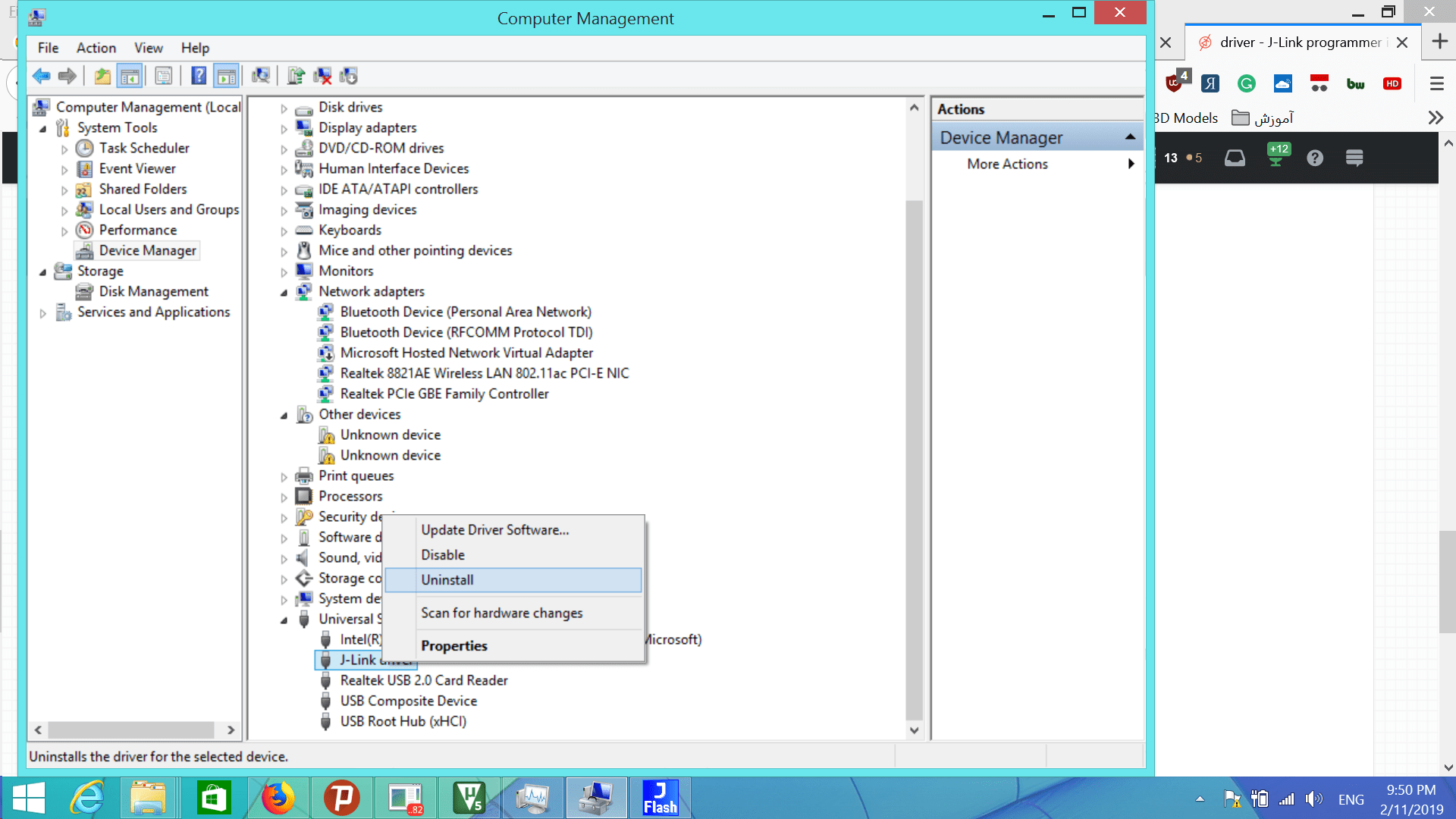Expand the Display adapters node
1456x819 pixels.
coord(284,129)
